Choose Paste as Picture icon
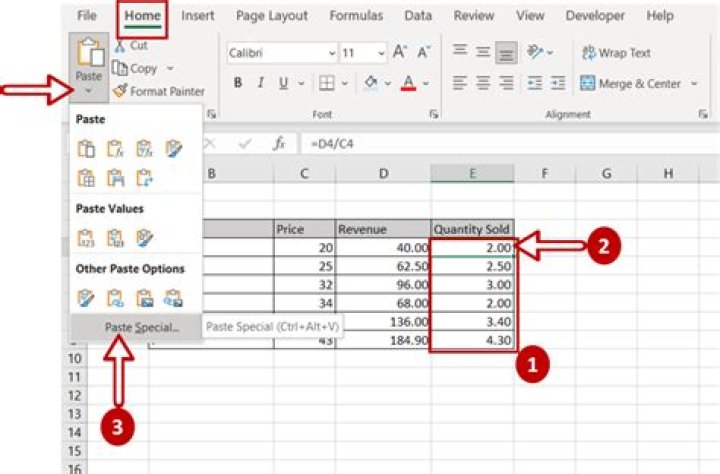 [144, 298]
